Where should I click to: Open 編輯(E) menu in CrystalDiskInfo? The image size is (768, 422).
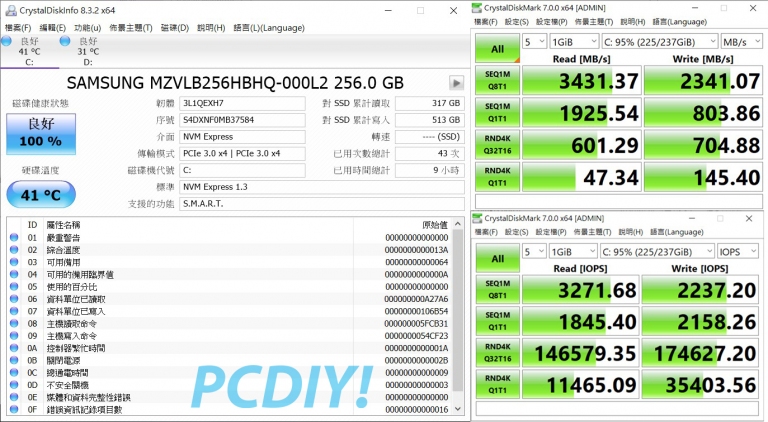pyautogui.click(x=52, y=28)
